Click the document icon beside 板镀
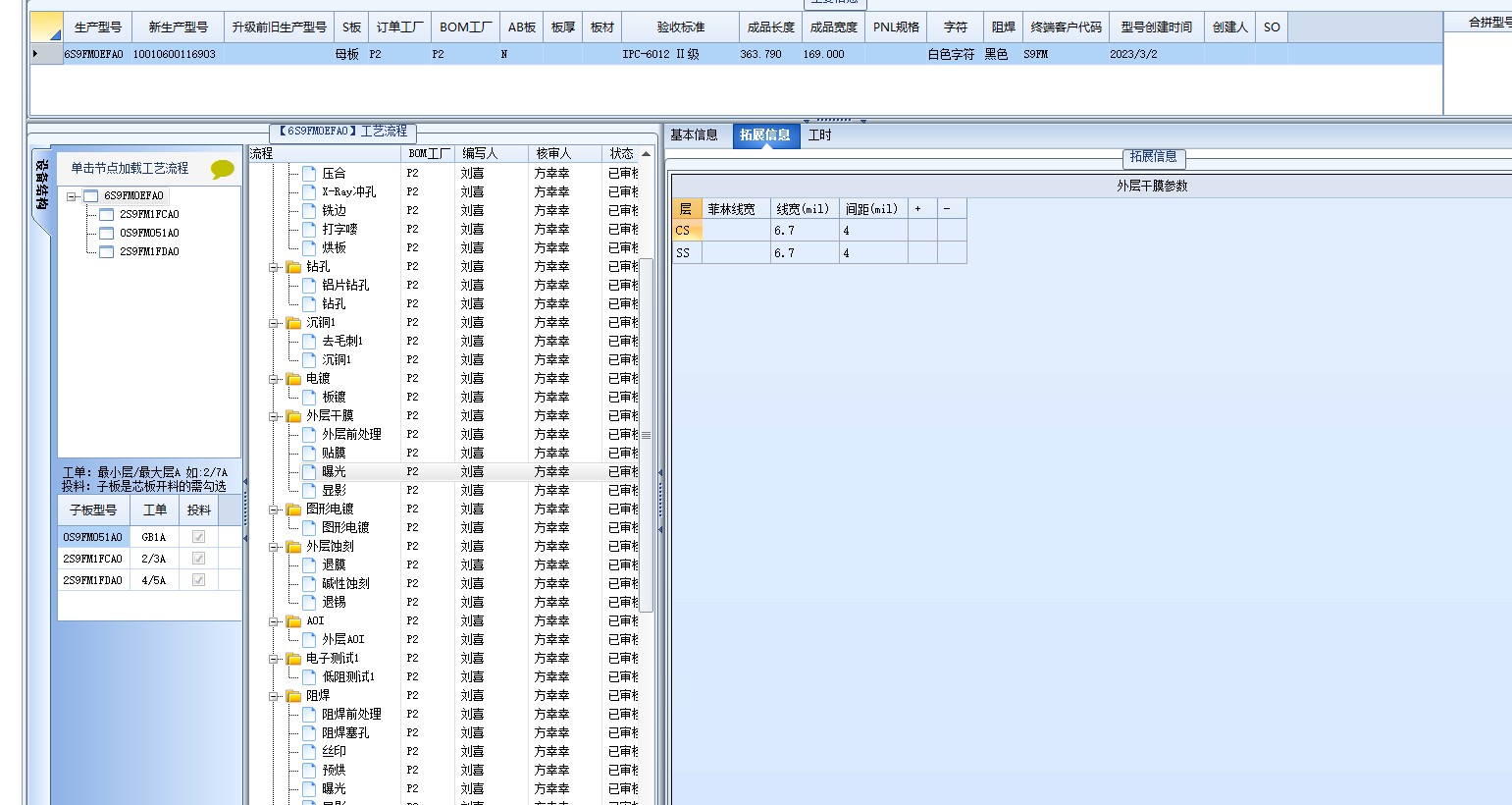 [309, 397]
